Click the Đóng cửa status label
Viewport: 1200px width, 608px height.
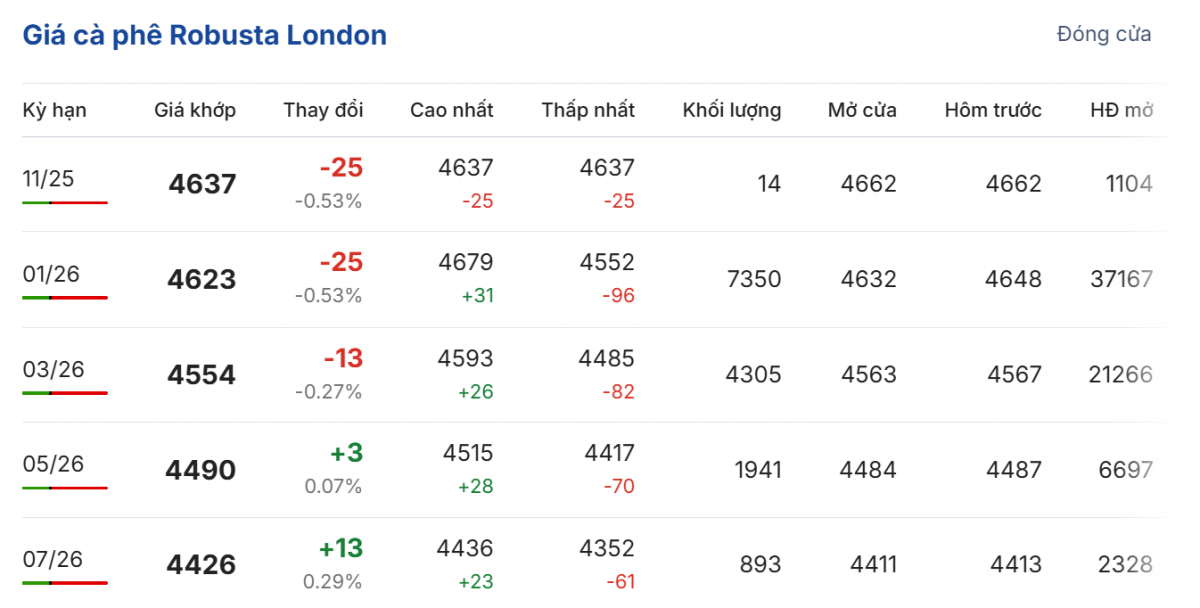[1103, 35]
